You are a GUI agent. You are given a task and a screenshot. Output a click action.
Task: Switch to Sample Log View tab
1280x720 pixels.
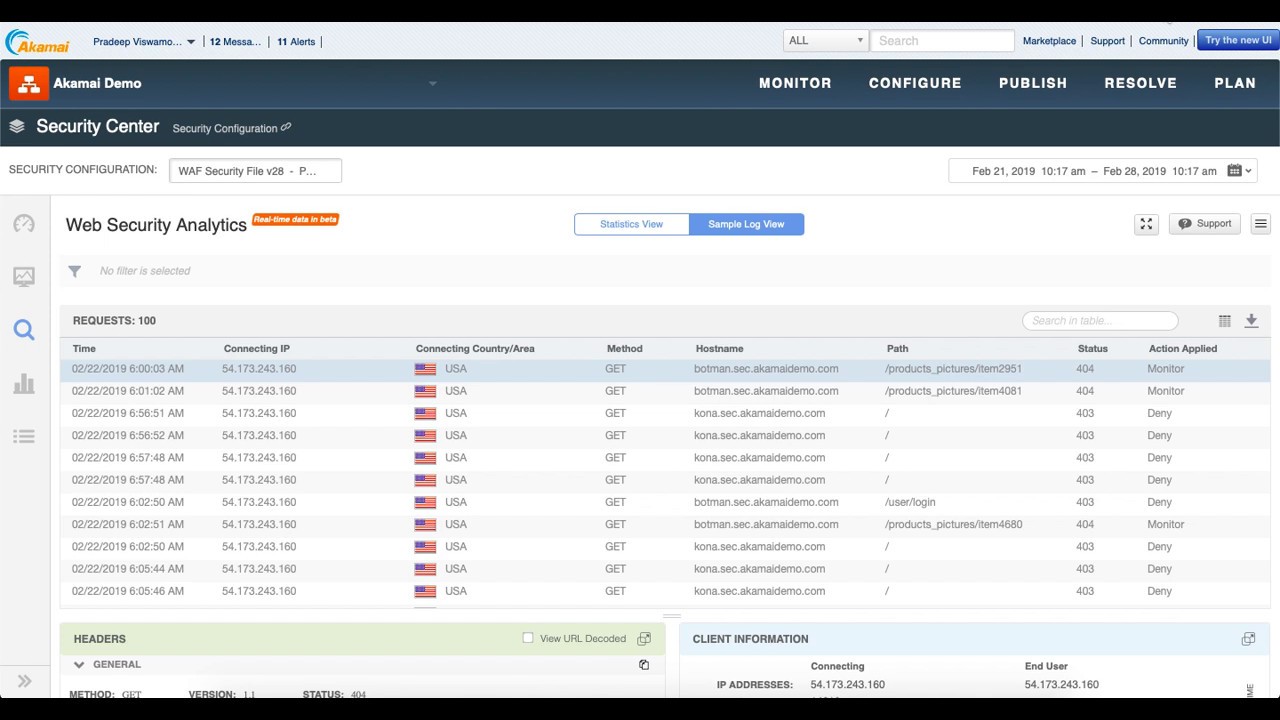[x=747, y=224]
